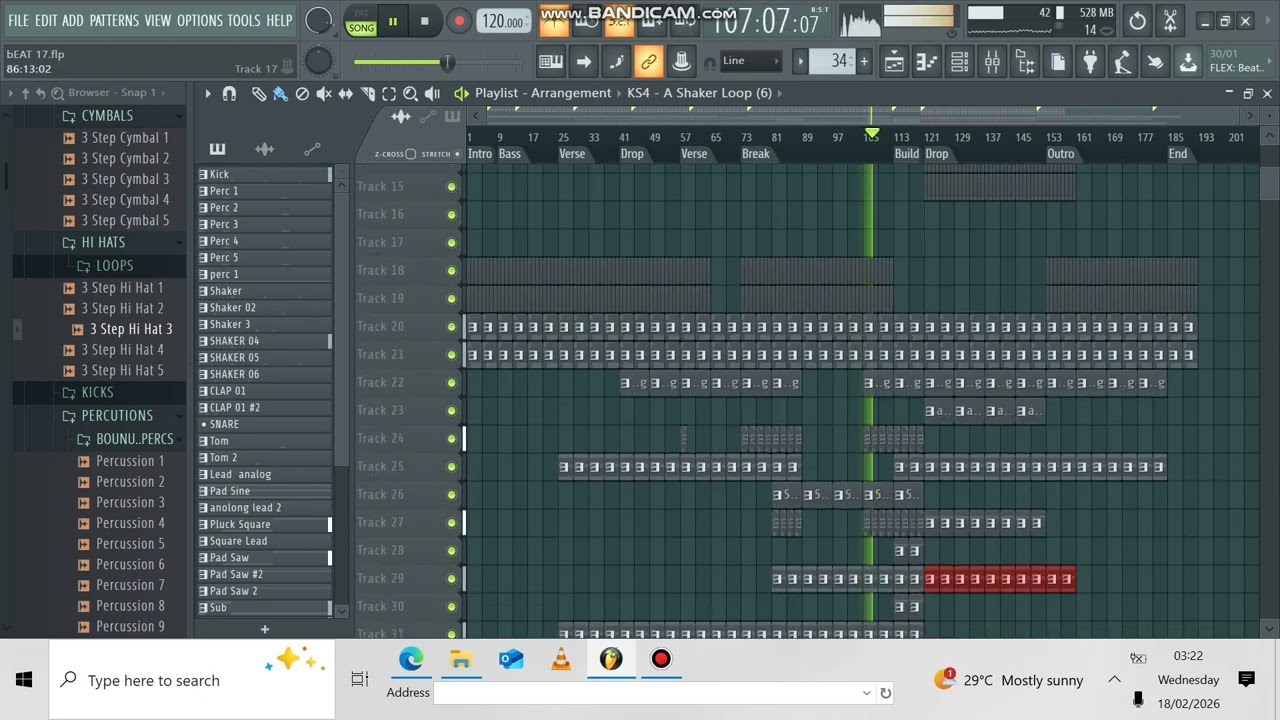
Task: Open the Playlist options menu arrow
Action: [x=208, y=93]
